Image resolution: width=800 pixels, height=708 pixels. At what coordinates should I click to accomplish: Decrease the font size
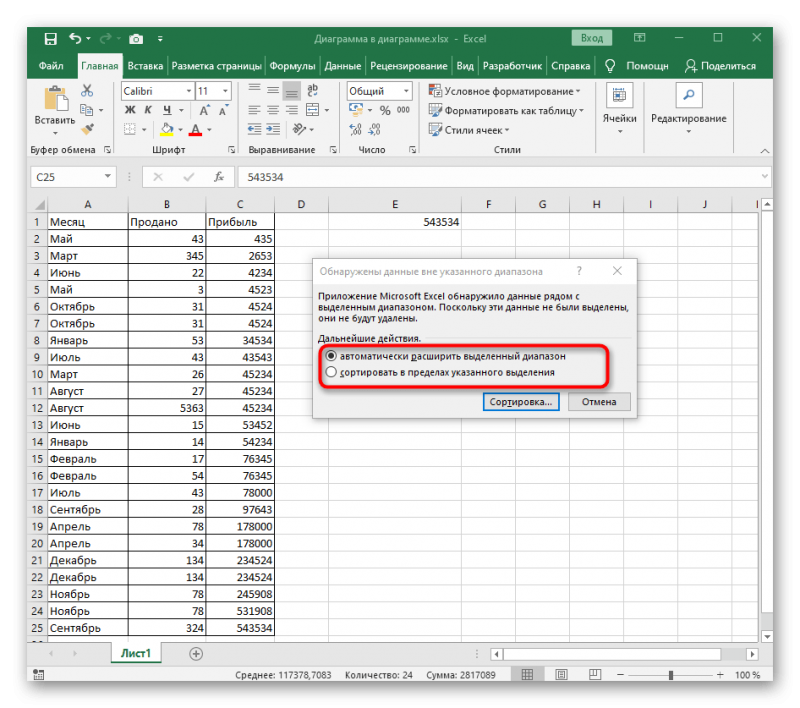pos(223,110)
